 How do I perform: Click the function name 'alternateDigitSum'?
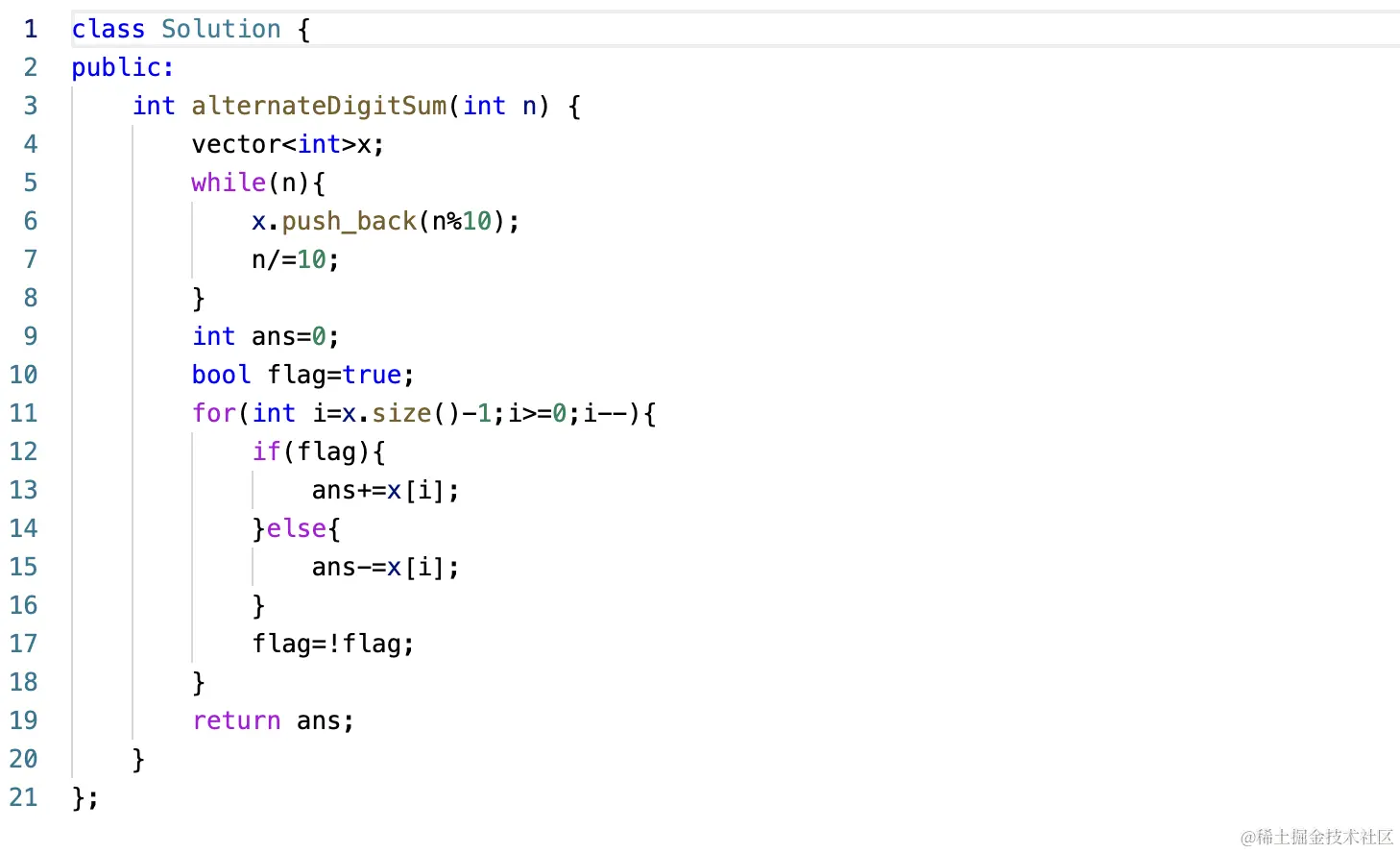point(319,106)
